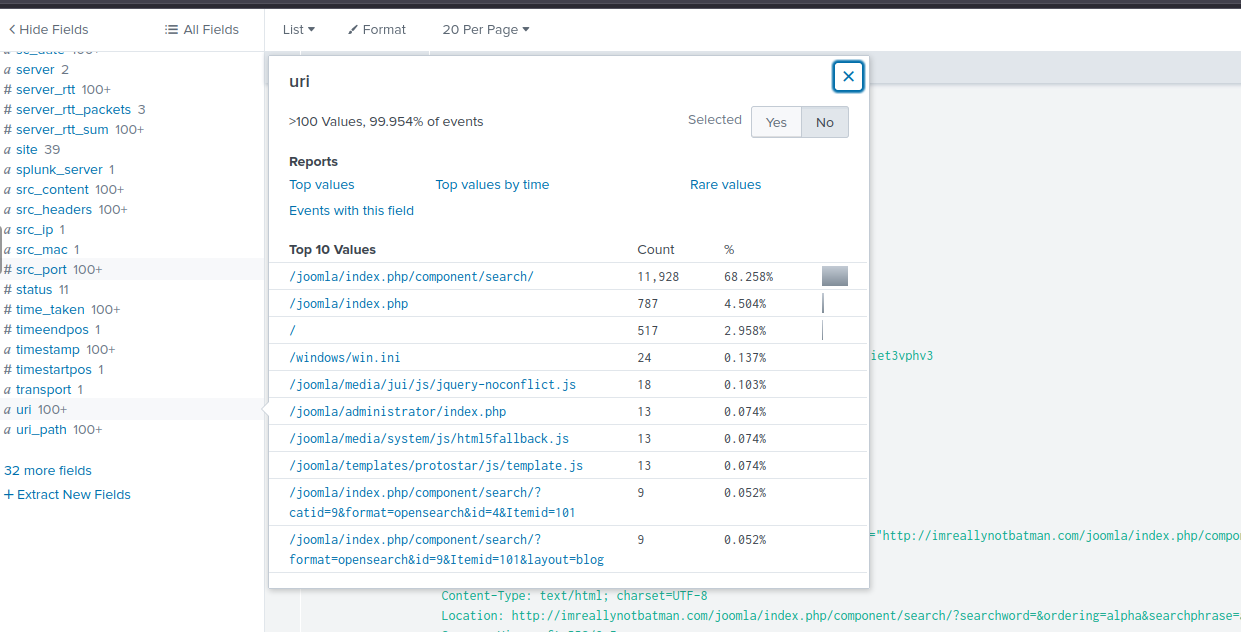Screen dimensions: 1241x632
Task: Open the splunk_server field
Action: pyautogui.click(x=59, y=170)
